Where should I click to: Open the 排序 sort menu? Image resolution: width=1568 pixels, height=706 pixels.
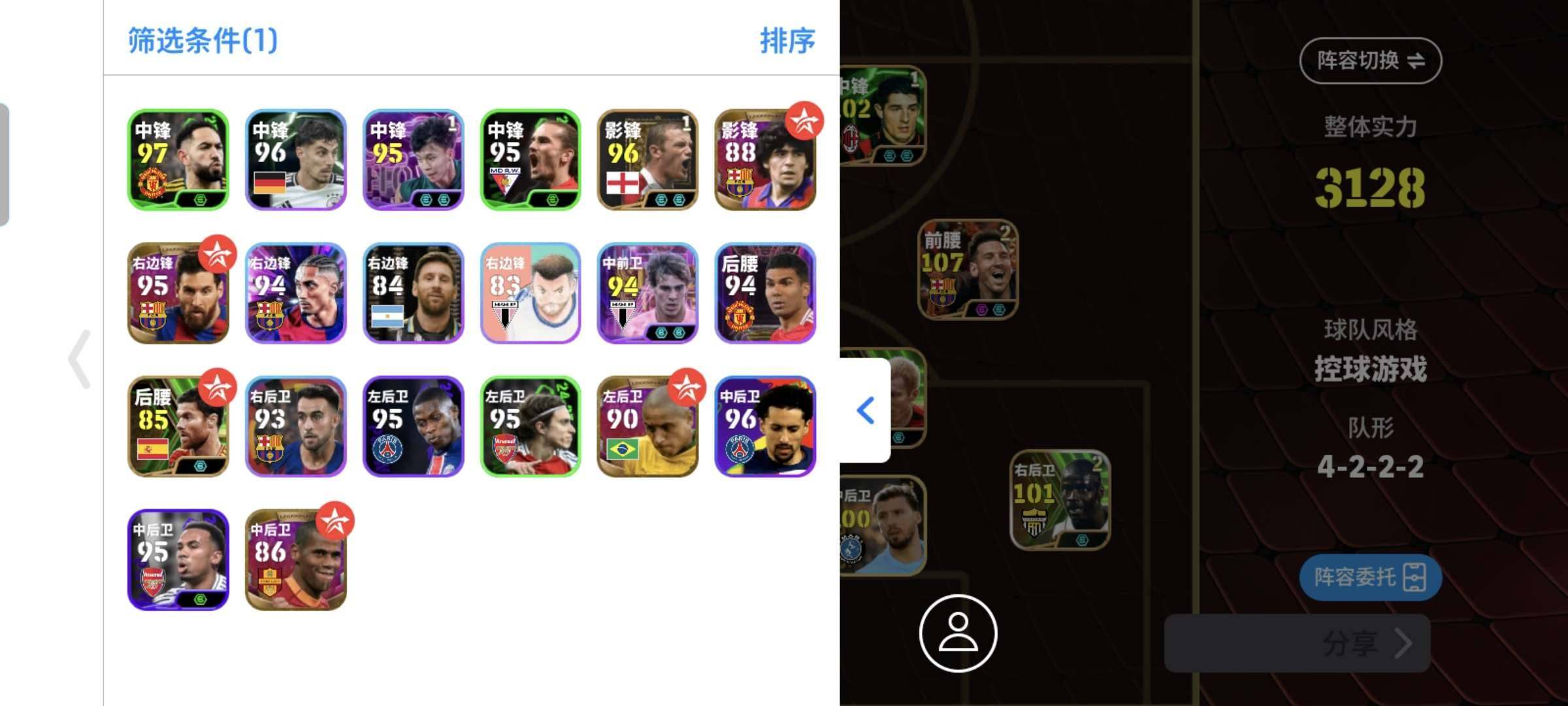click(x=787, y=41)
